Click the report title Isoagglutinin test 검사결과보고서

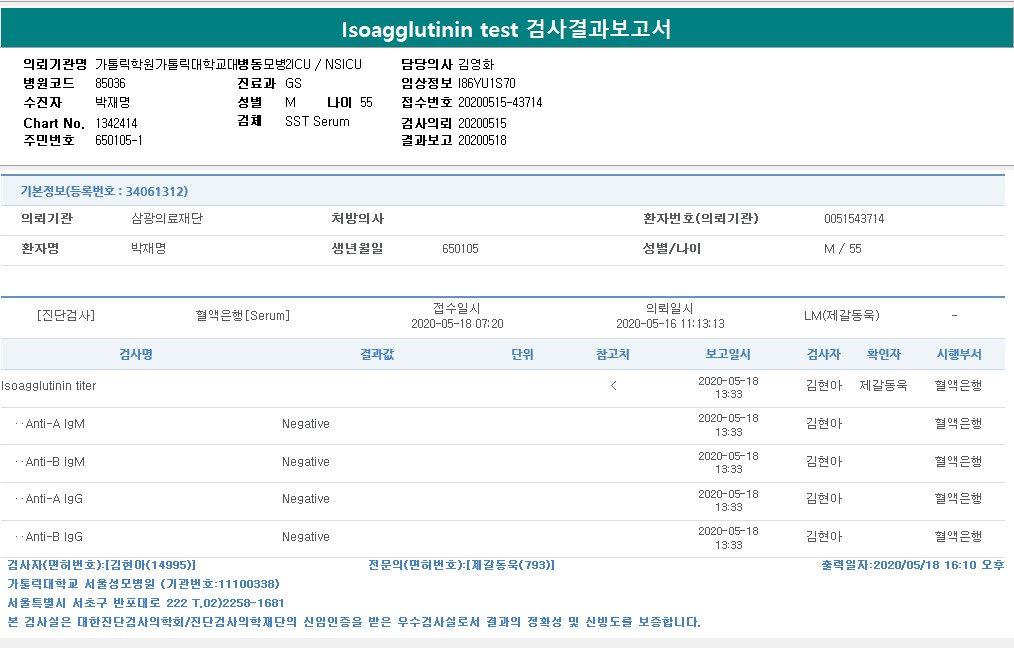pos(506,29)
